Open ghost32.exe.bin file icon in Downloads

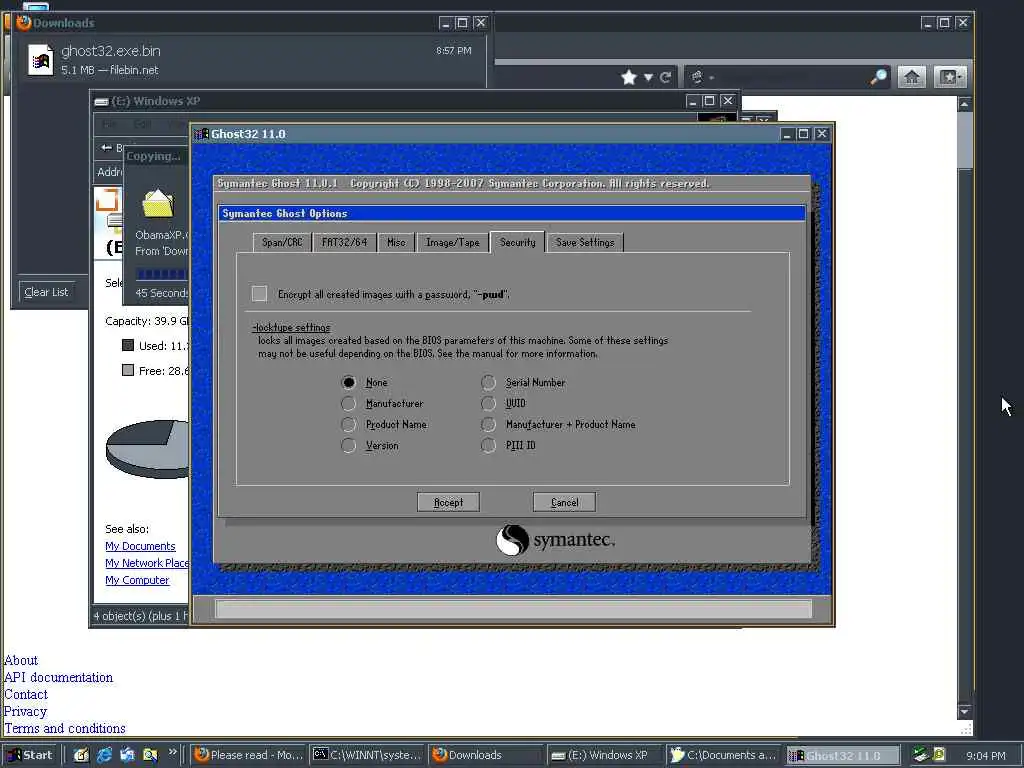pos(40,59)
